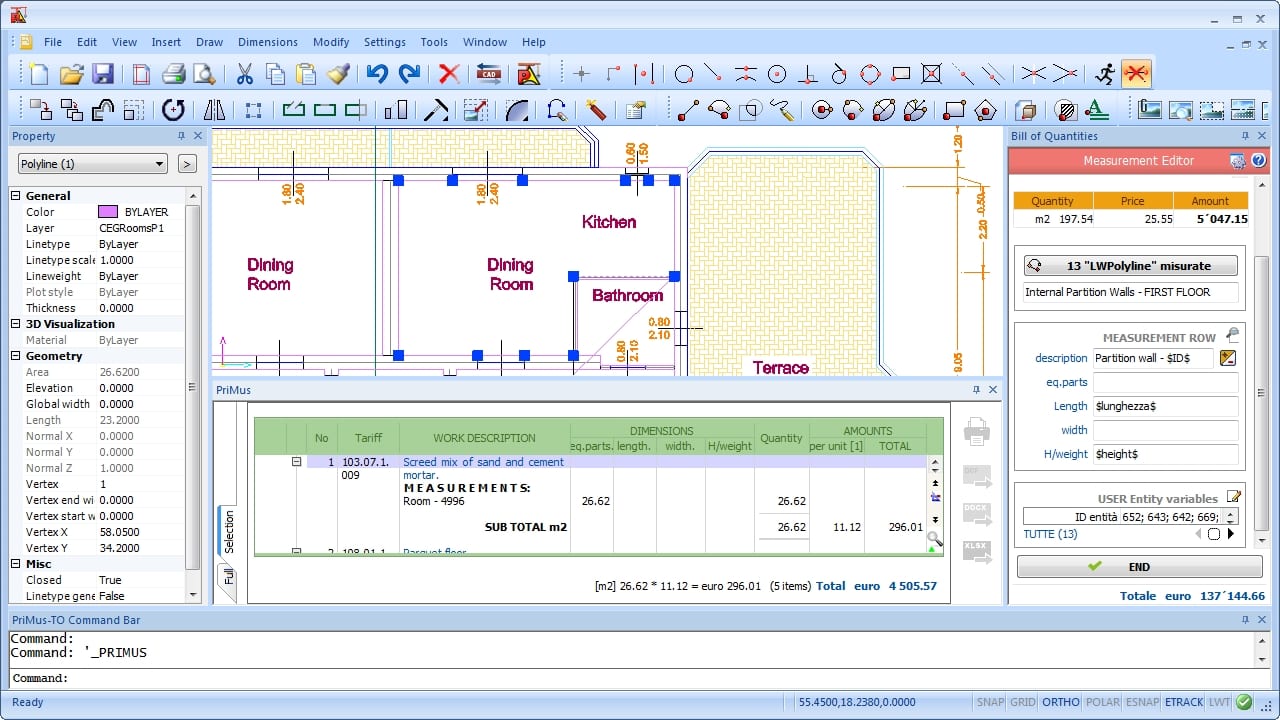Collapse the Geometry property section

pos(16,356)
